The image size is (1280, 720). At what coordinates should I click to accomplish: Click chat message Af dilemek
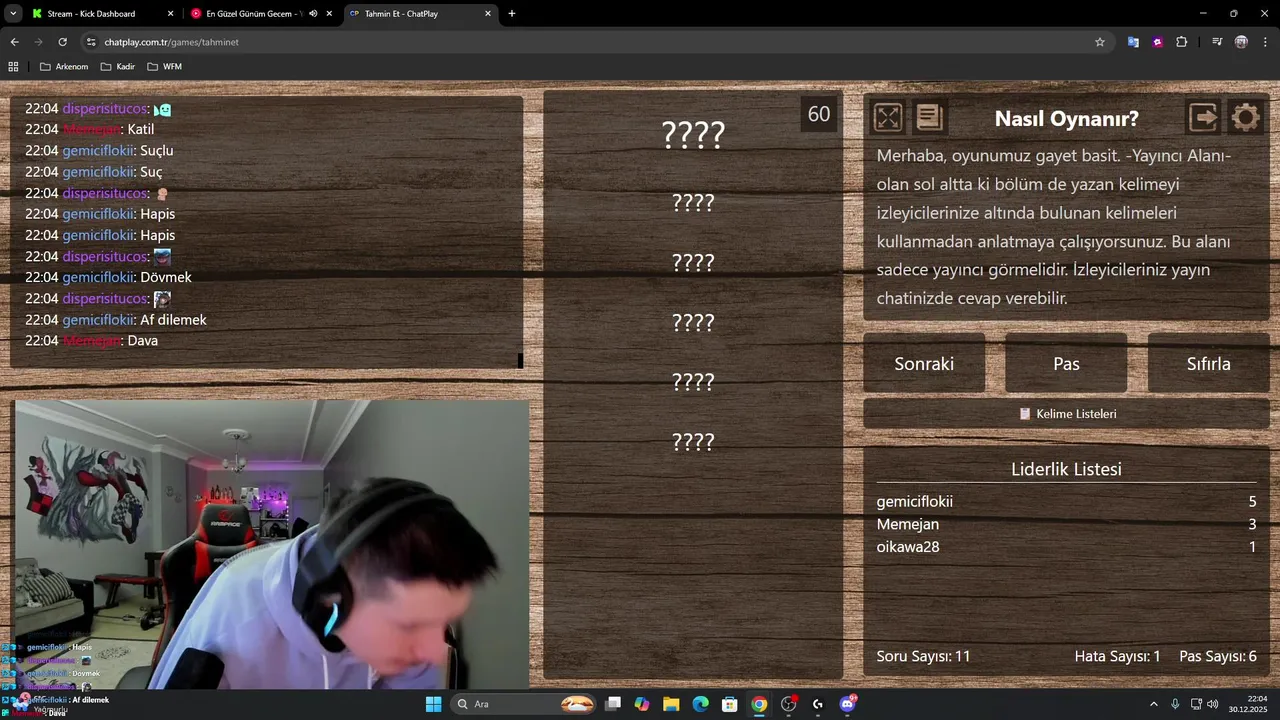[173, 320]
